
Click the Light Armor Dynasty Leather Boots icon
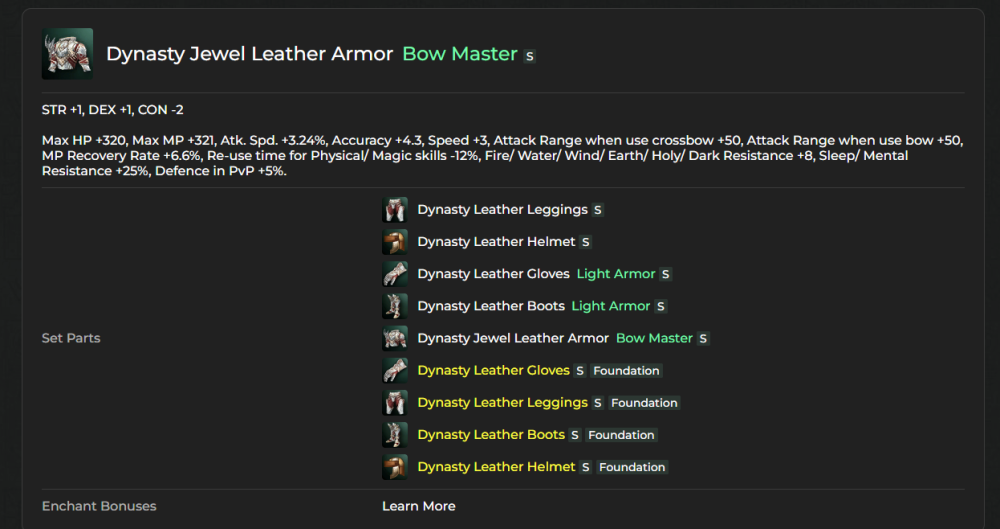(394, 306)
